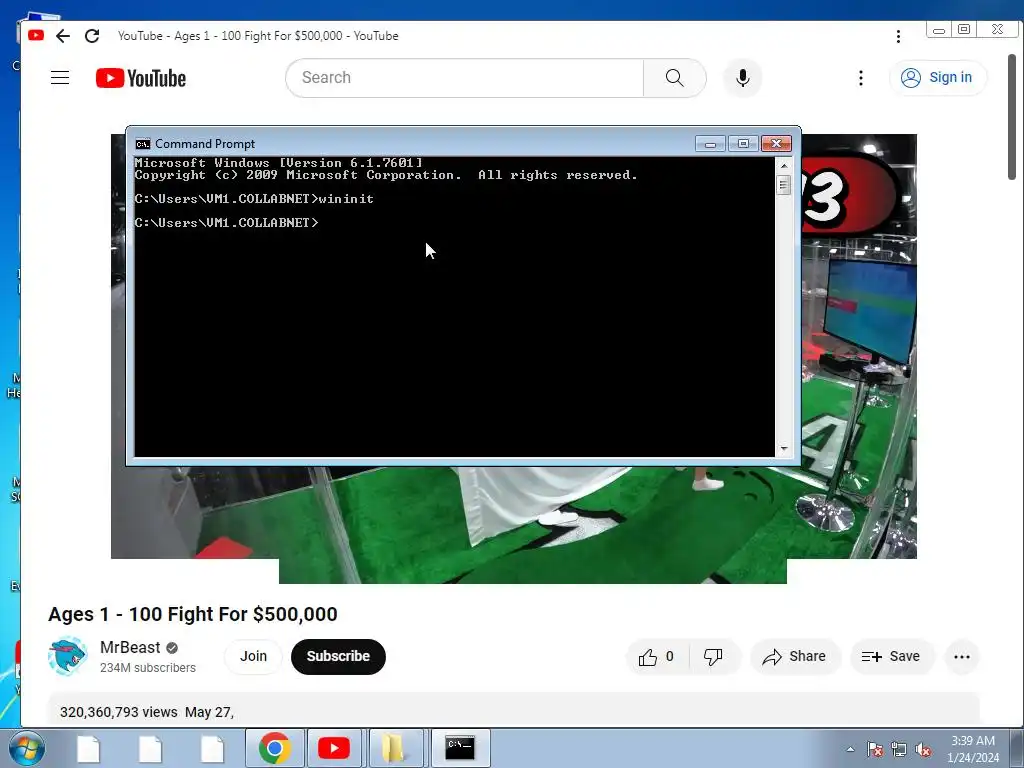
Task: Join the MrBeast channel membership
Action: [x=253, y=656]
